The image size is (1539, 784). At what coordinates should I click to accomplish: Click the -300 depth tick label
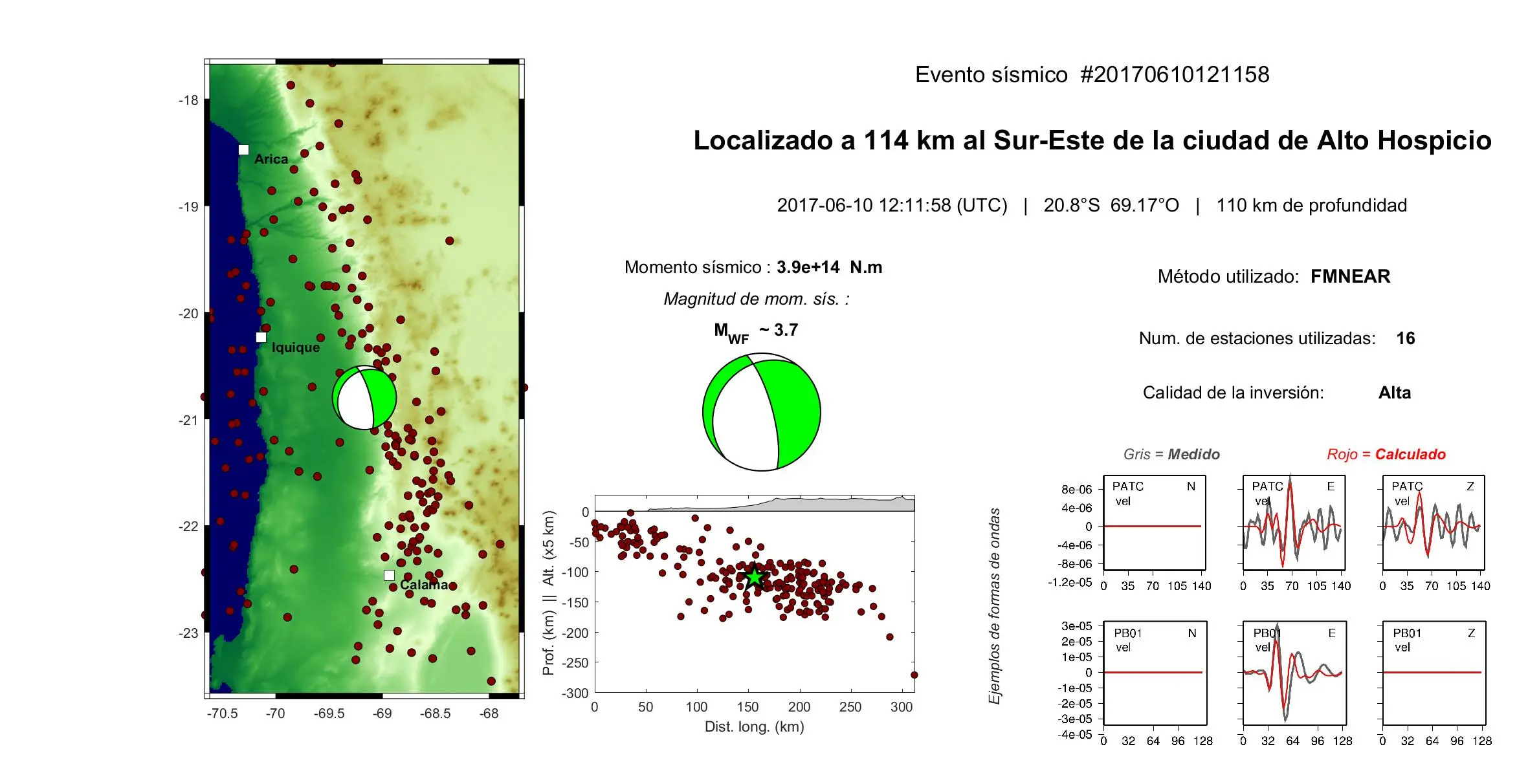click(575, 693)
